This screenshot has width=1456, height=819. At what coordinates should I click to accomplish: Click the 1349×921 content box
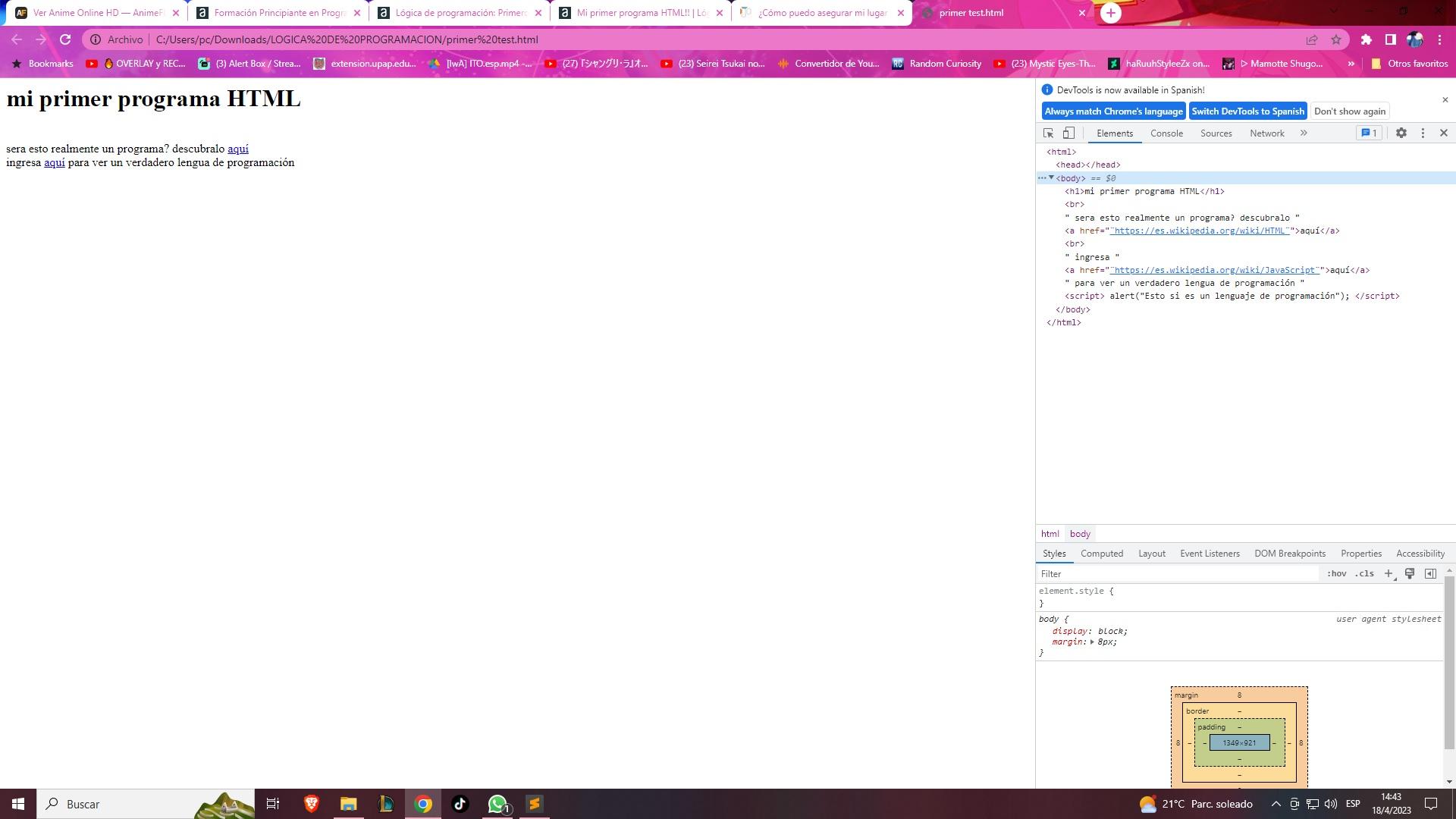click(x=1239, y=743)
